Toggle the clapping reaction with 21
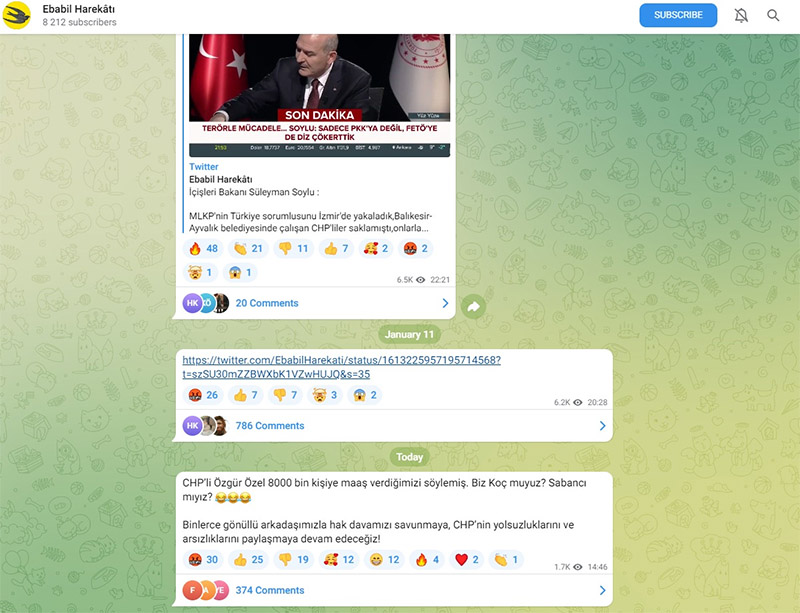 tap(248, 249)
